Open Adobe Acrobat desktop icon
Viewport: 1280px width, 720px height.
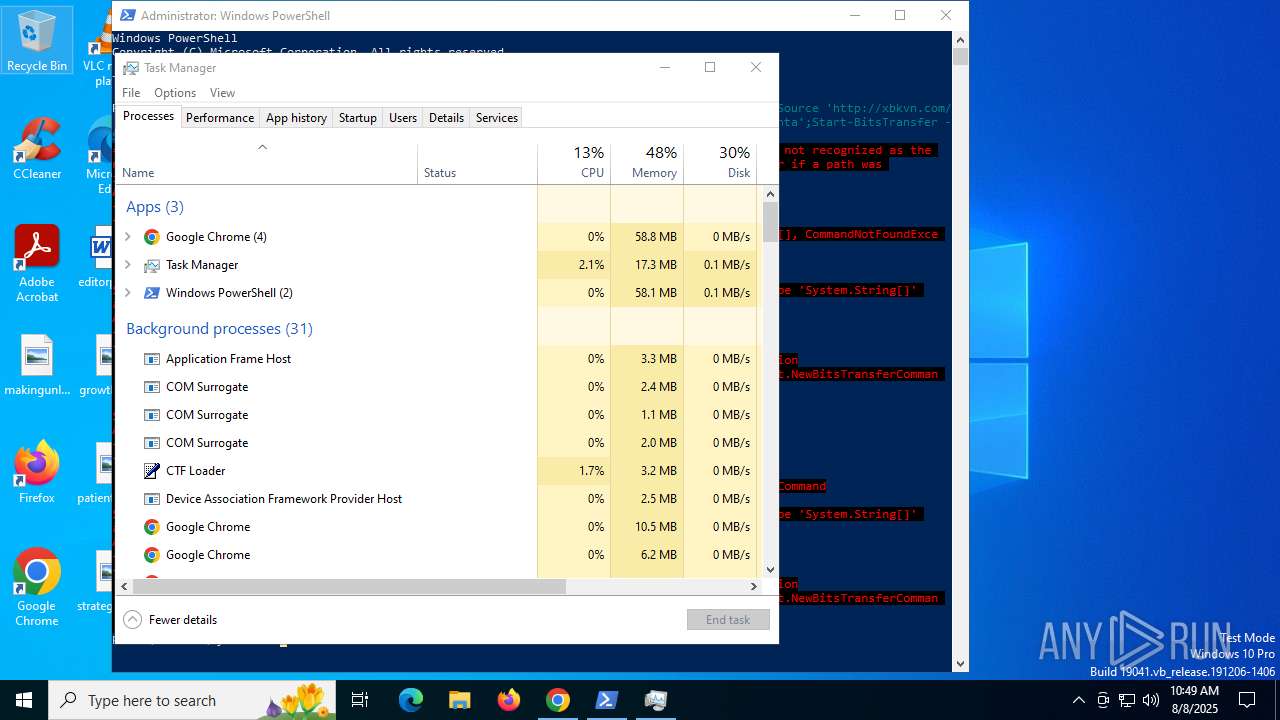37,264
